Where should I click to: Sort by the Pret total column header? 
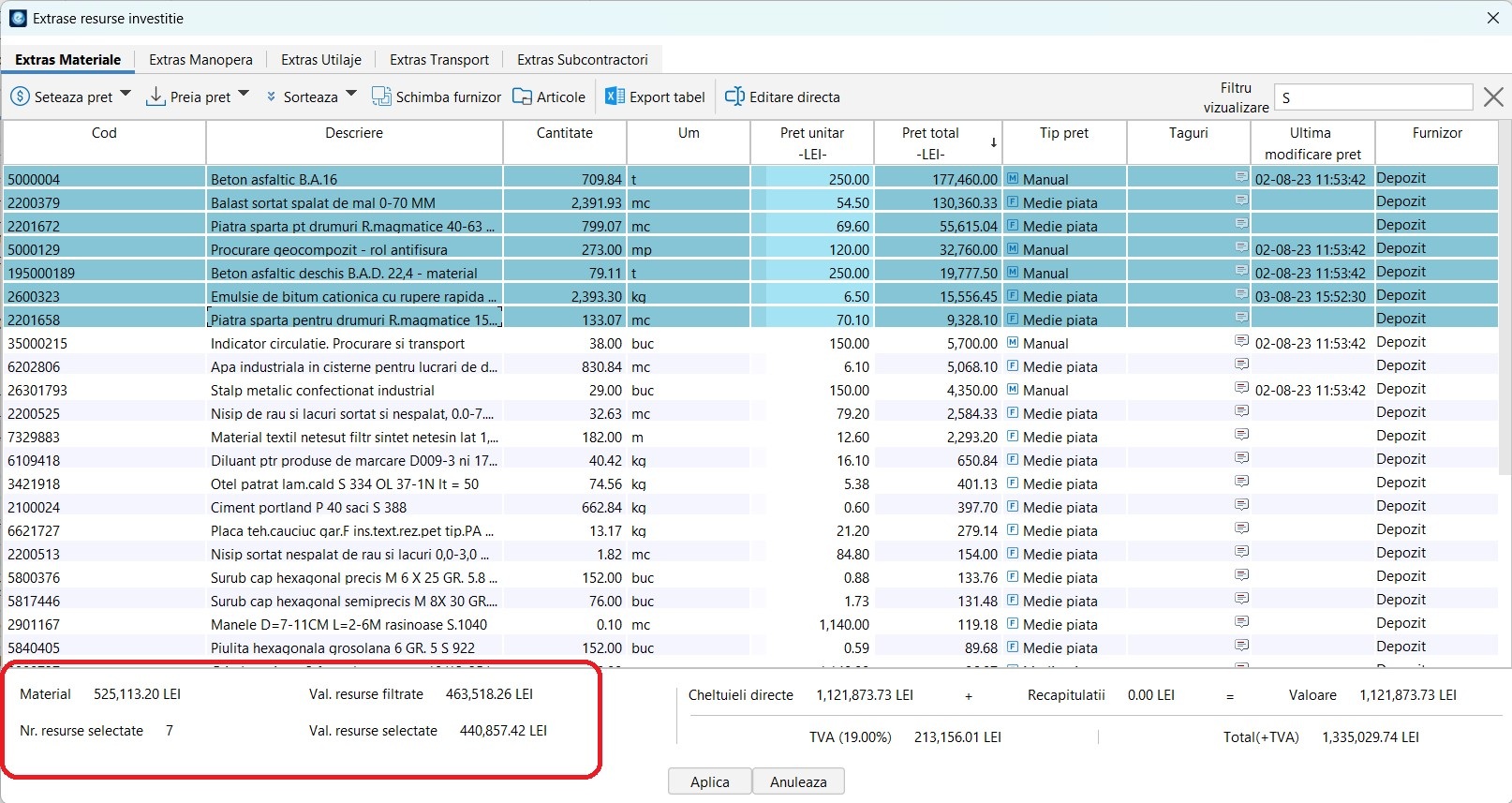(930, 142)
